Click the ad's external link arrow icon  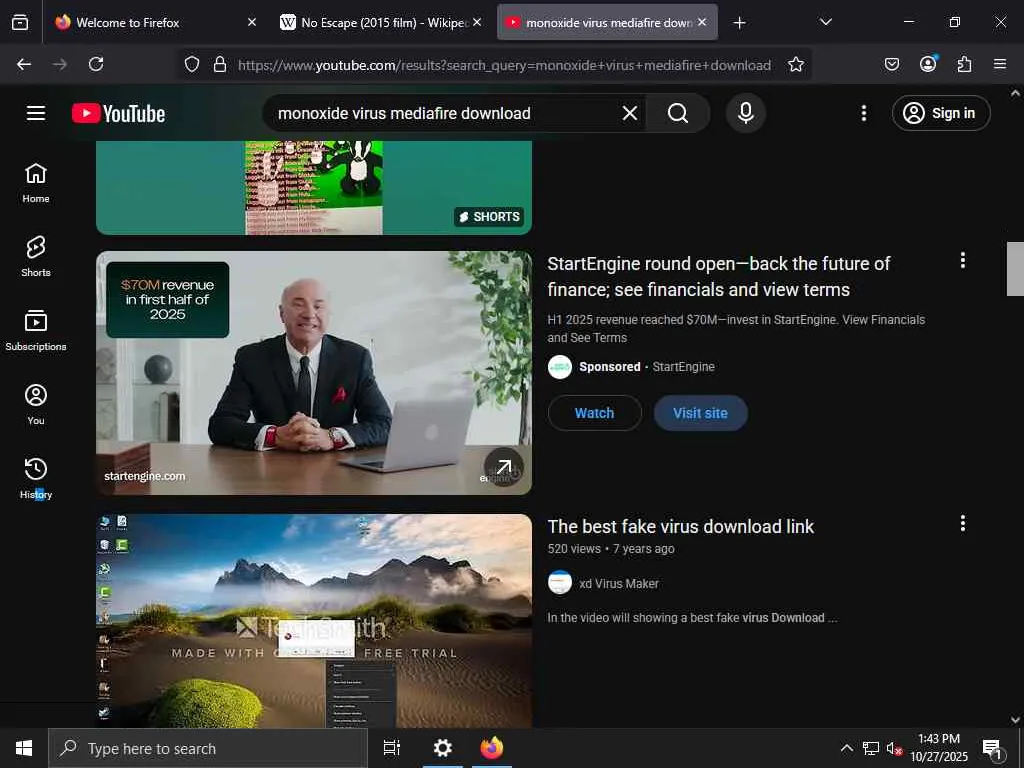click(504, 466)
